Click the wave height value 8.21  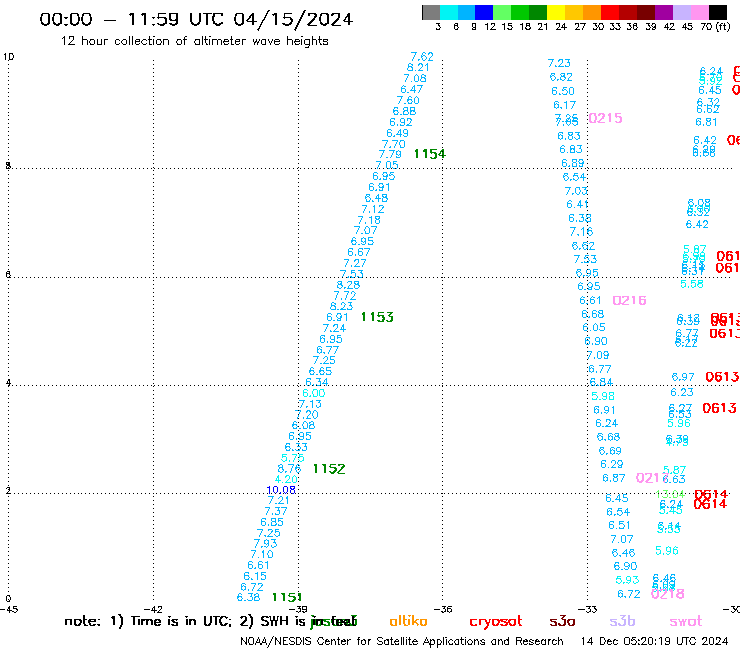(418, 68)
